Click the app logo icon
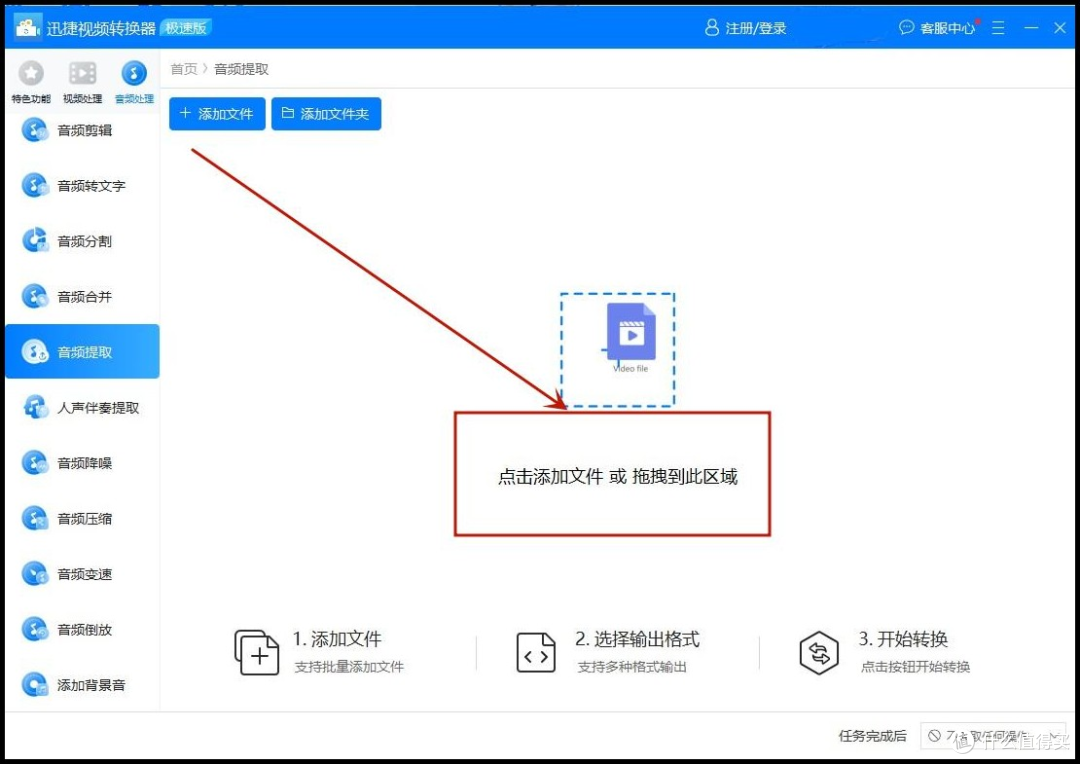The height and width of the screenshot is (764, 1080). [27, 28]
